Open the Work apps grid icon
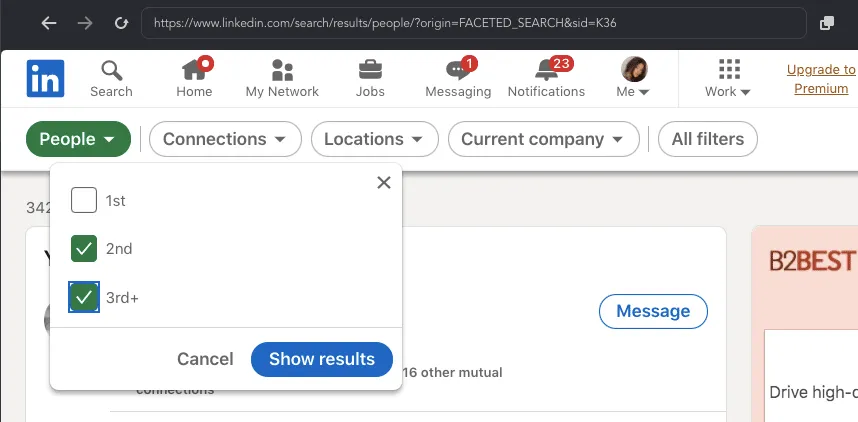858x422 pixels. 729,70
